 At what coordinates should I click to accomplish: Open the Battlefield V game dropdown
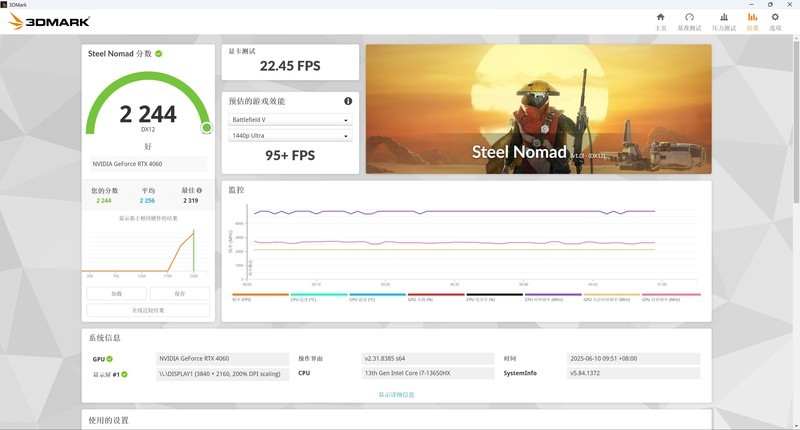[x=290, y=120]
